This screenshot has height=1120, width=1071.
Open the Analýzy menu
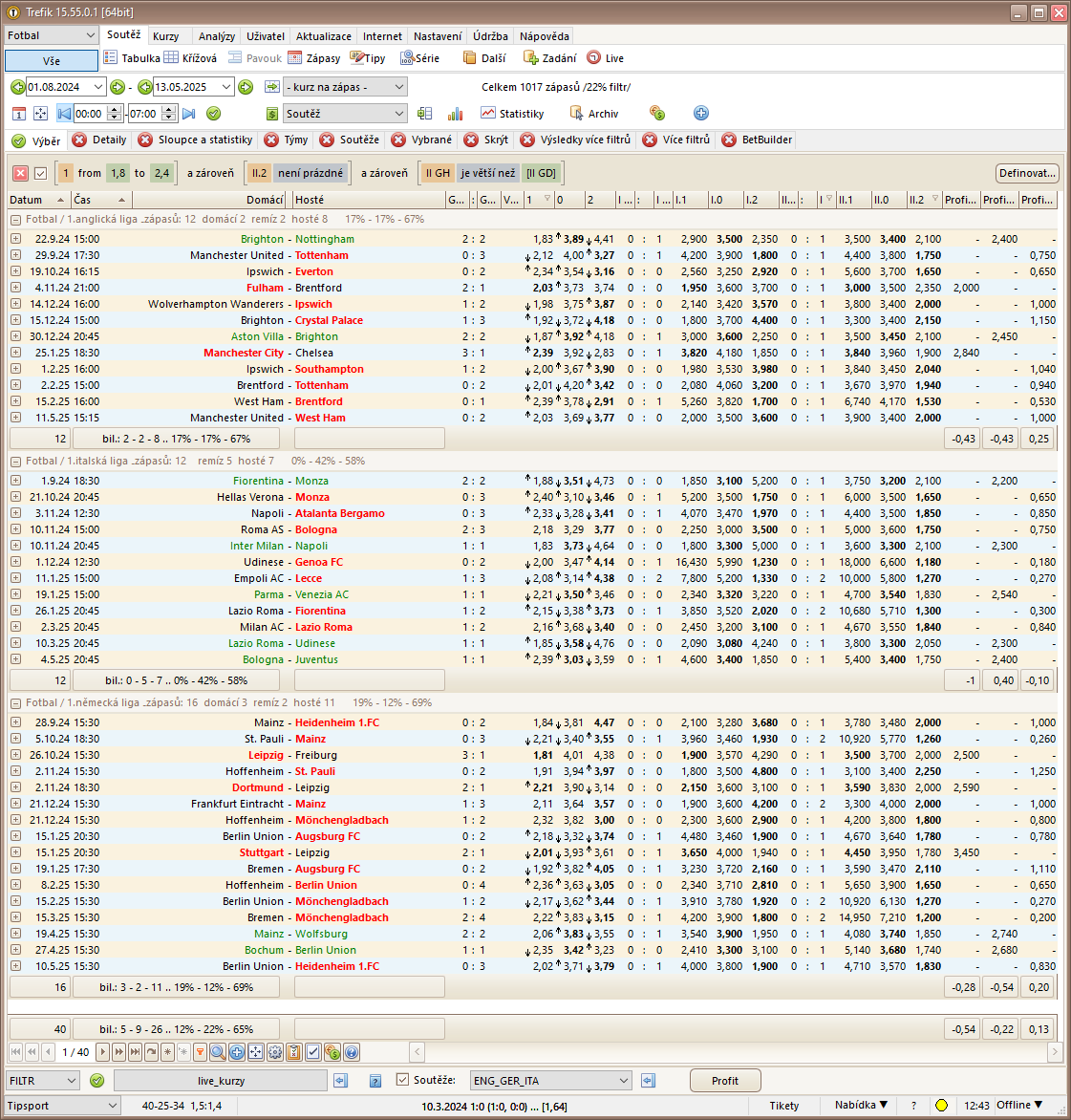(x=216, y=36)
